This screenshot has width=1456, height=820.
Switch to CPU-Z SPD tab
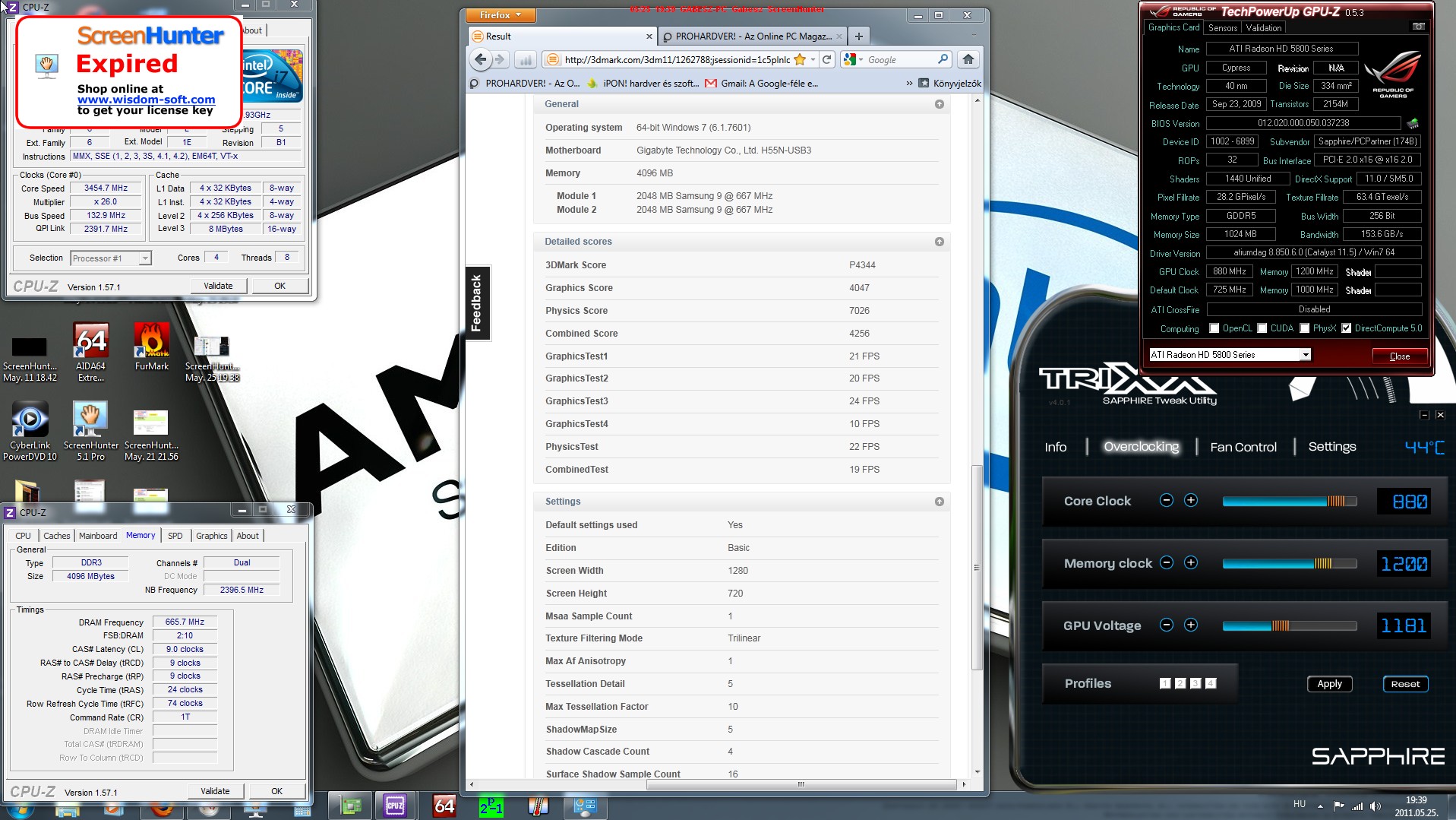175,536
